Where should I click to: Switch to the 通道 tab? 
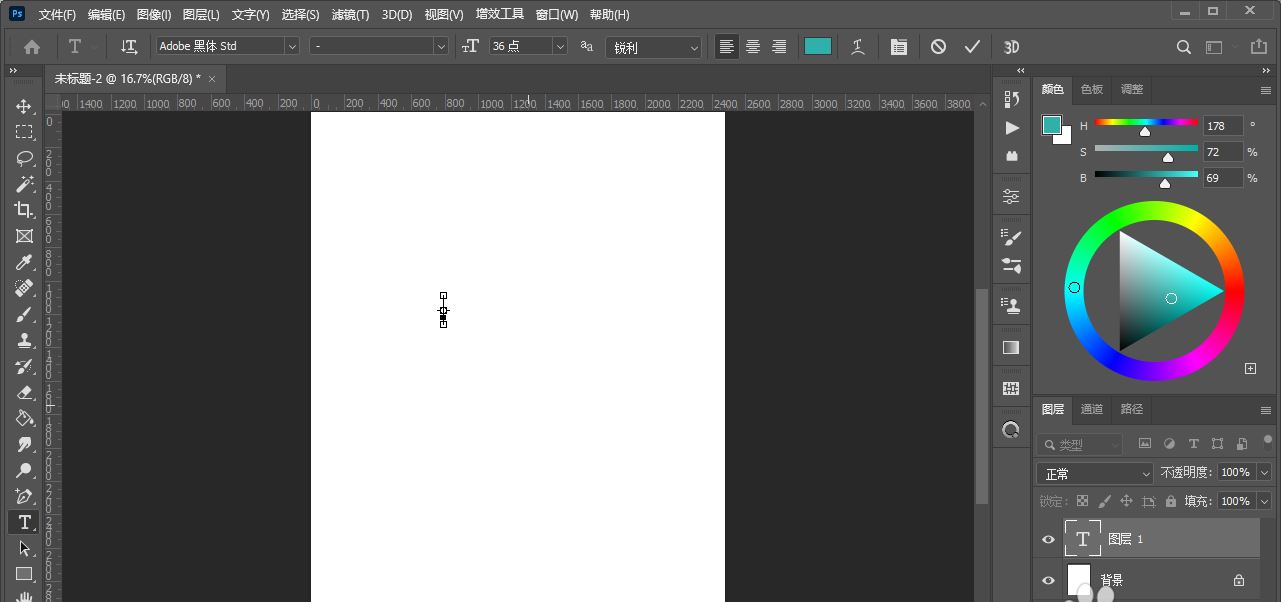point(1091,409)
